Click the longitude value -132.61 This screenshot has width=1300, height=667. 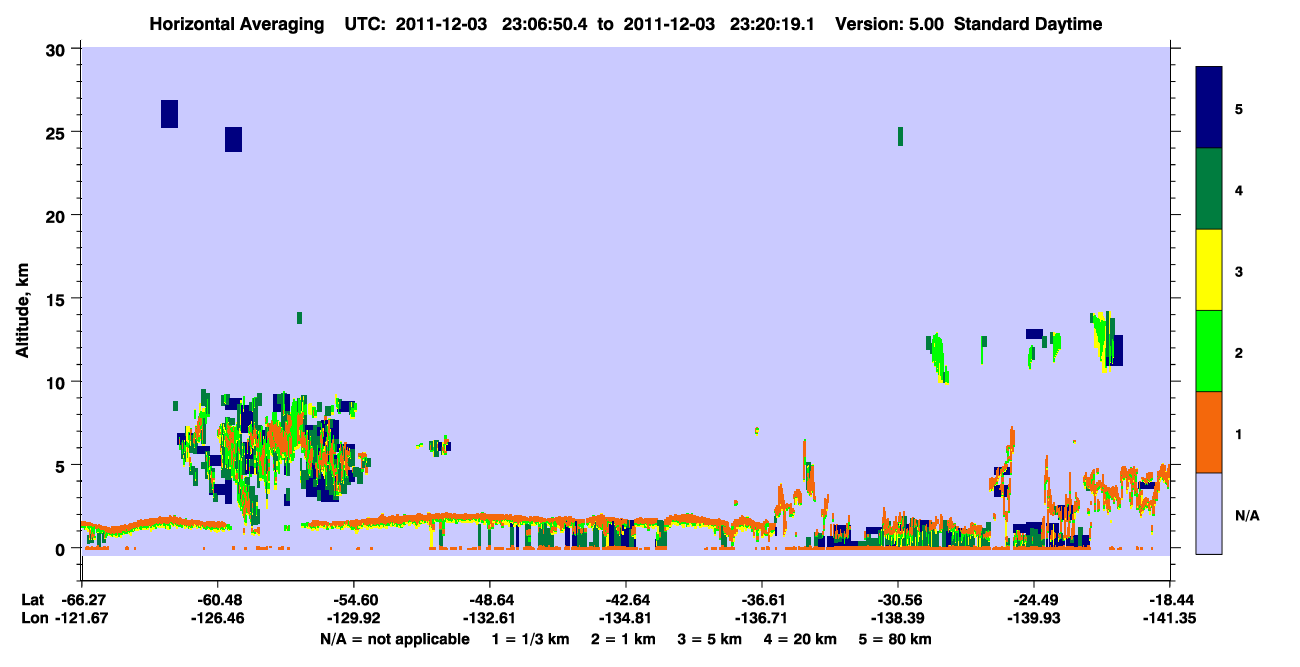[x=491, y=618]
